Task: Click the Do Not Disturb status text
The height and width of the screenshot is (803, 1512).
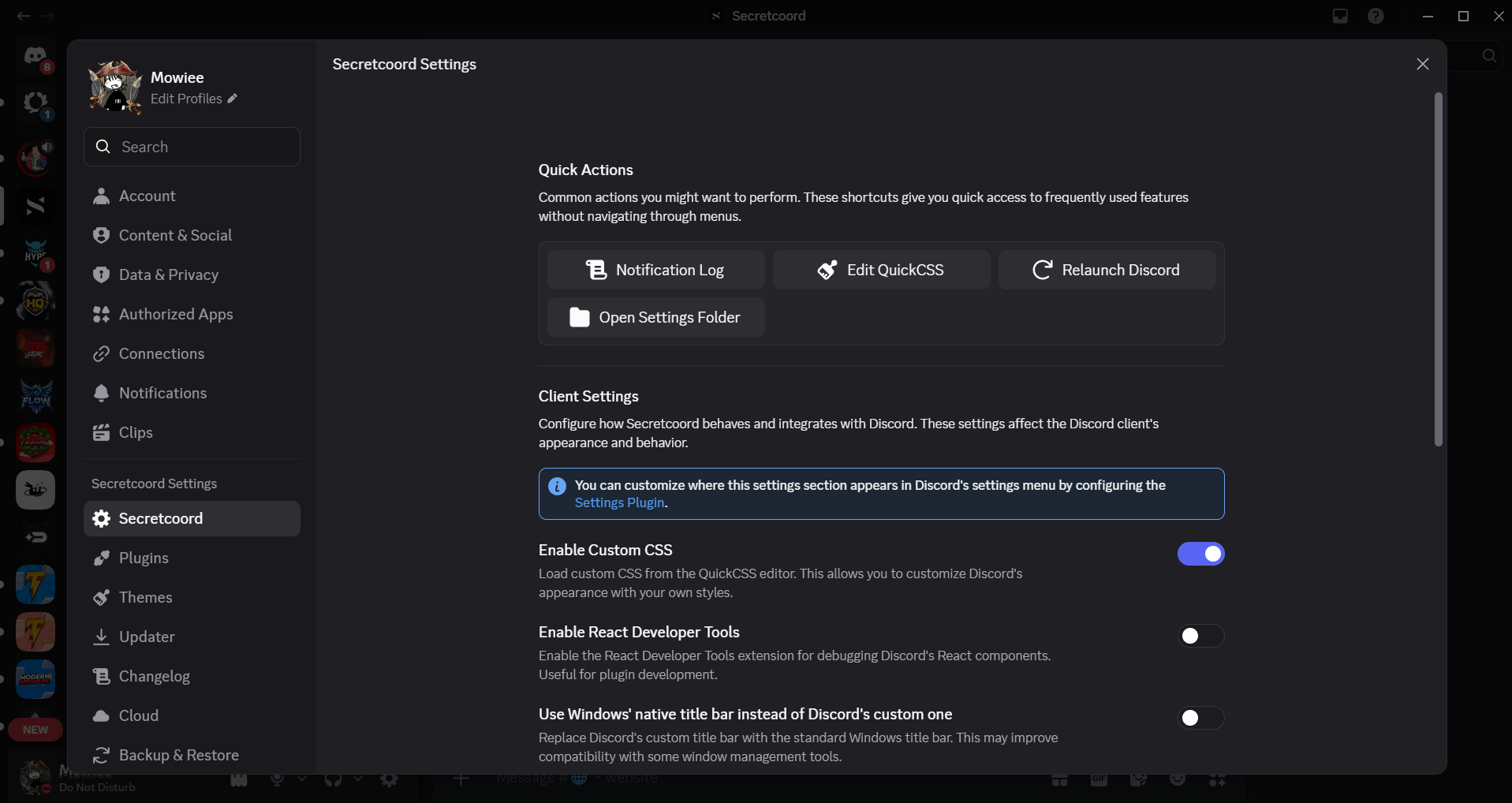Action: (x=97, y=787)
